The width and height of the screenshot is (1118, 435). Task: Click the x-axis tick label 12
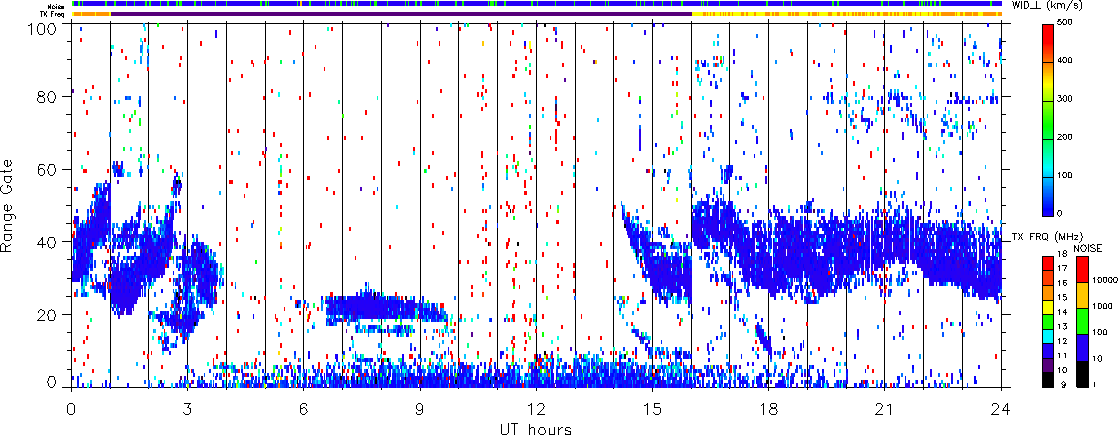pyautogui.click(x=536, y=409)
